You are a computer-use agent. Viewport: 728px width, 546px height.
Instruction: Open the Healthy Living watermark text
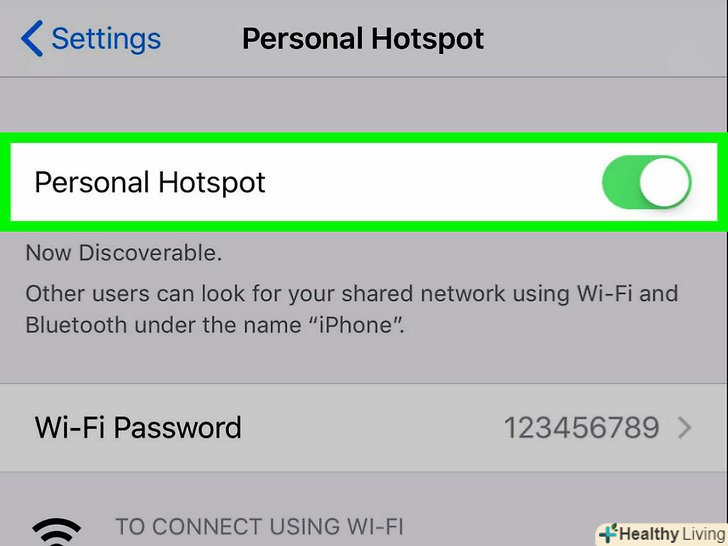[672, 534]
